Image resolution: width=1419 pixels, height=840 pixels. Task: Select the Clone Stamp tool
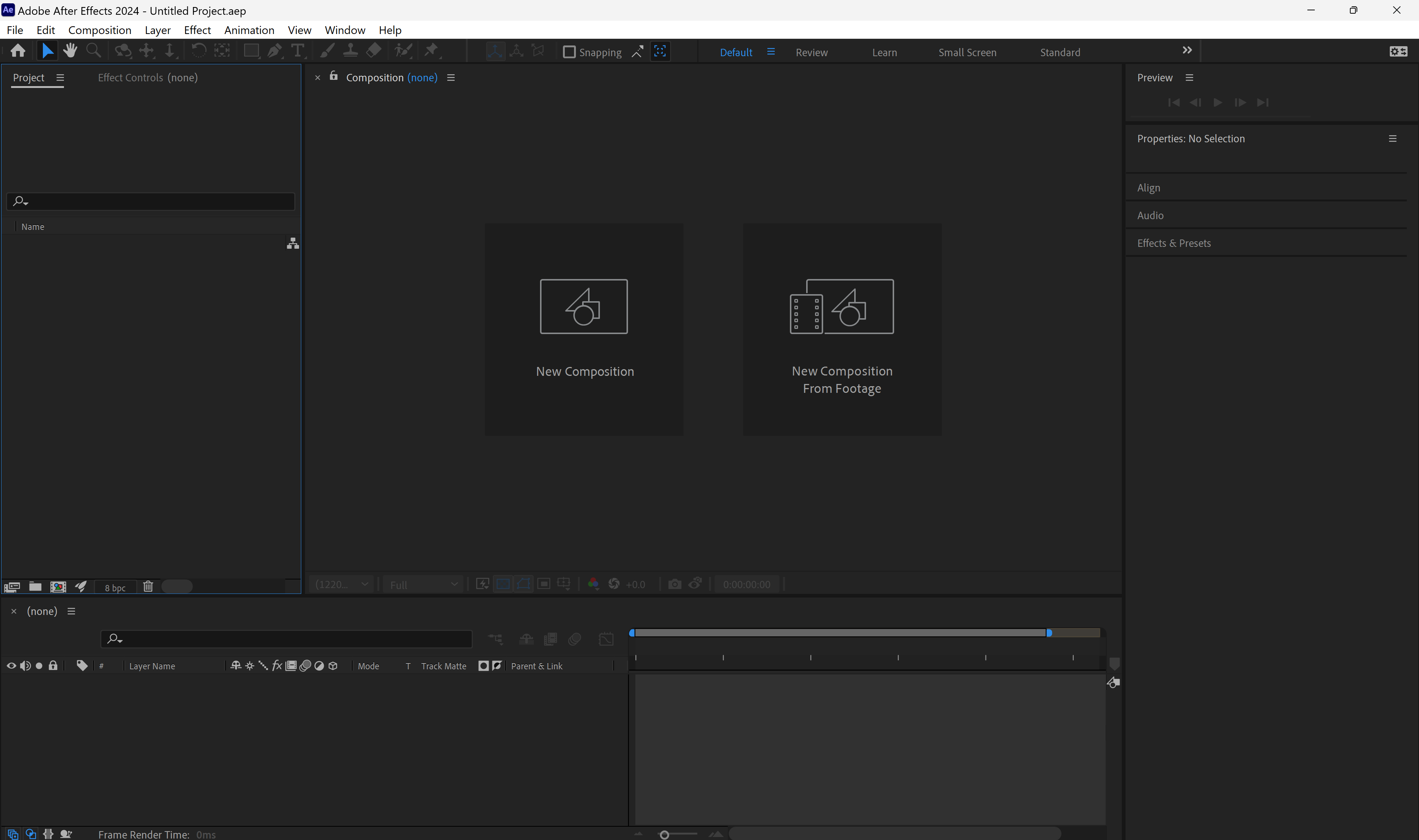(x=351, y=50)
